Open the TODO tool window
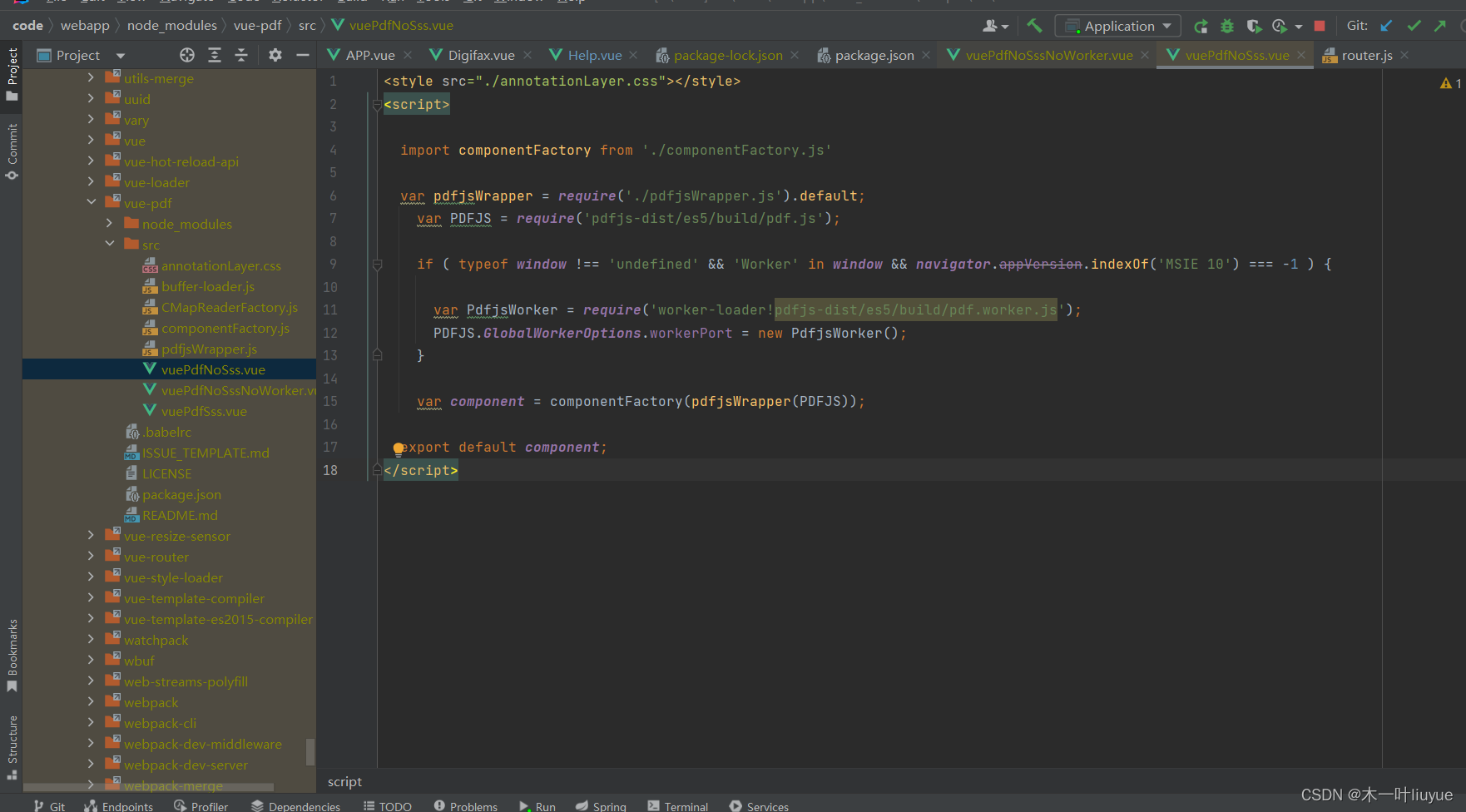This screenshot has height=812, width=1466. [x=388, y=806]
